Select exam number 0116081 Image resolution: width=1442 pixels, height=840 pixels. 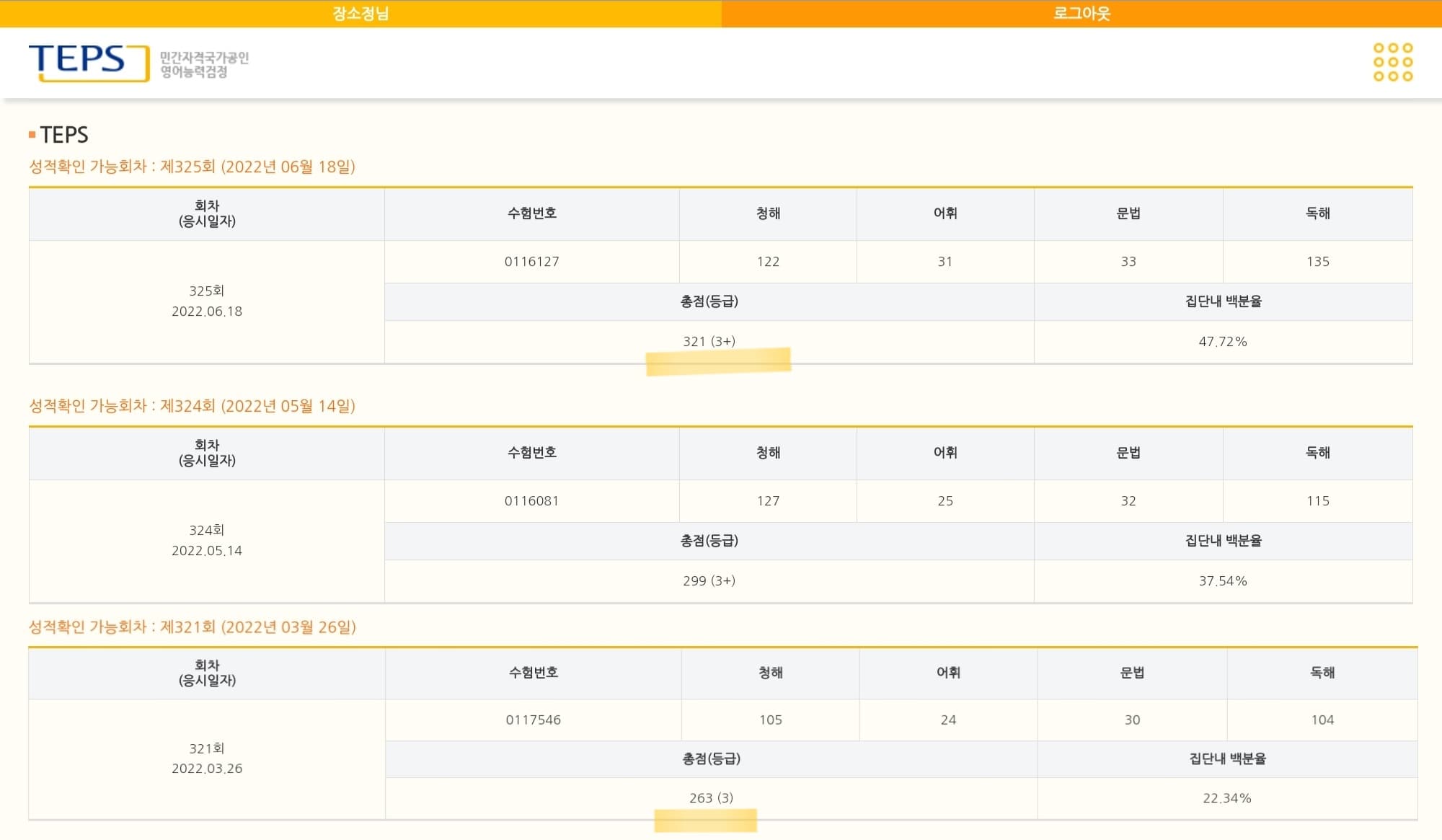point(531,501)
